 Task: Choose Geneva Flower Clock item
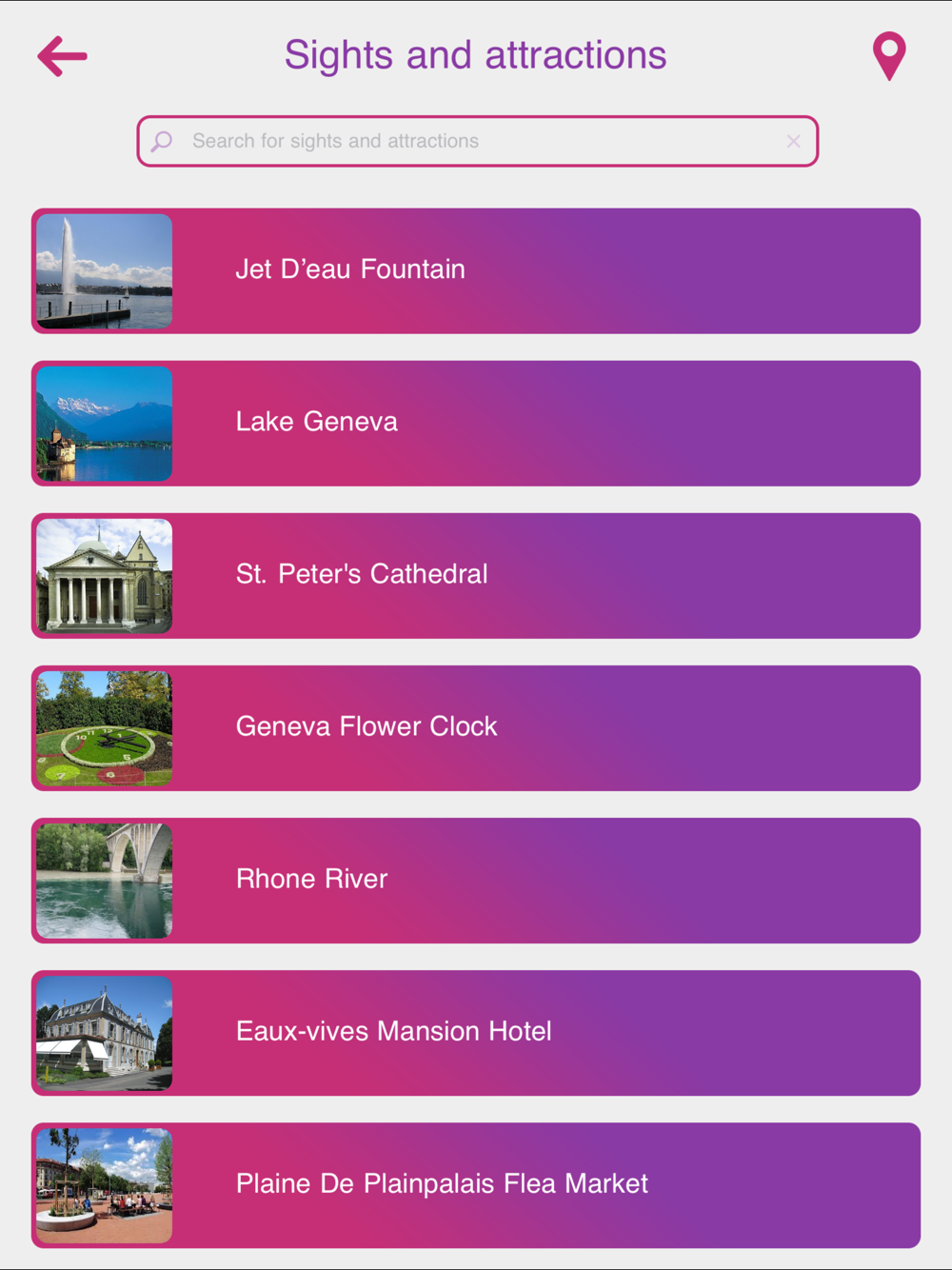tap(476, 728)
